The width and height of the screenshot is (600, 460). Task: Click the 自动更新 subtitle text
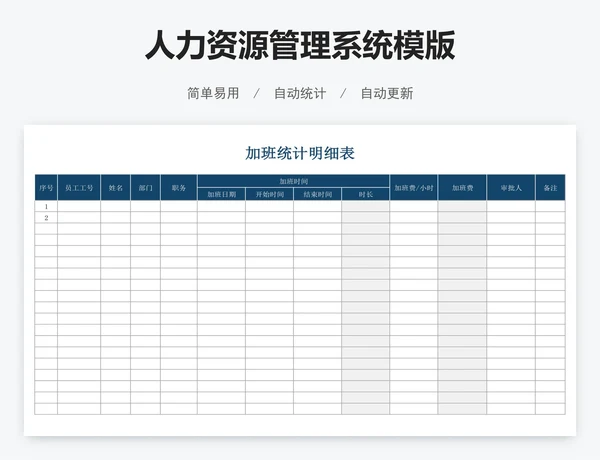[x=387, y=93]
